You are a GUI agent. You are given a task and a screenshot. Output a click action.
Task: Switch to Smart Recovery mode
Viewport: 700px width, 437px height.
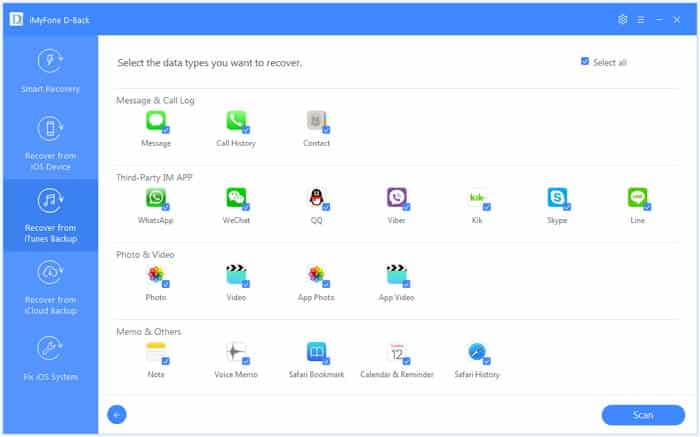point(49,70)
